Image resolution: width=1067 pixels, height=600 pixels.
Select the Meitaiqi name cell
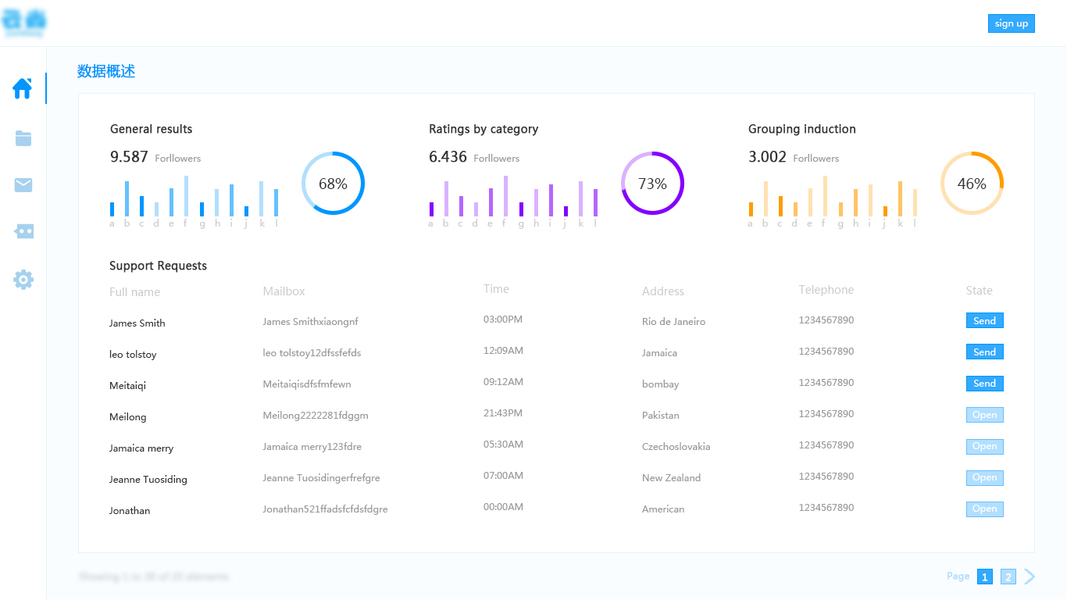point(127,386)
